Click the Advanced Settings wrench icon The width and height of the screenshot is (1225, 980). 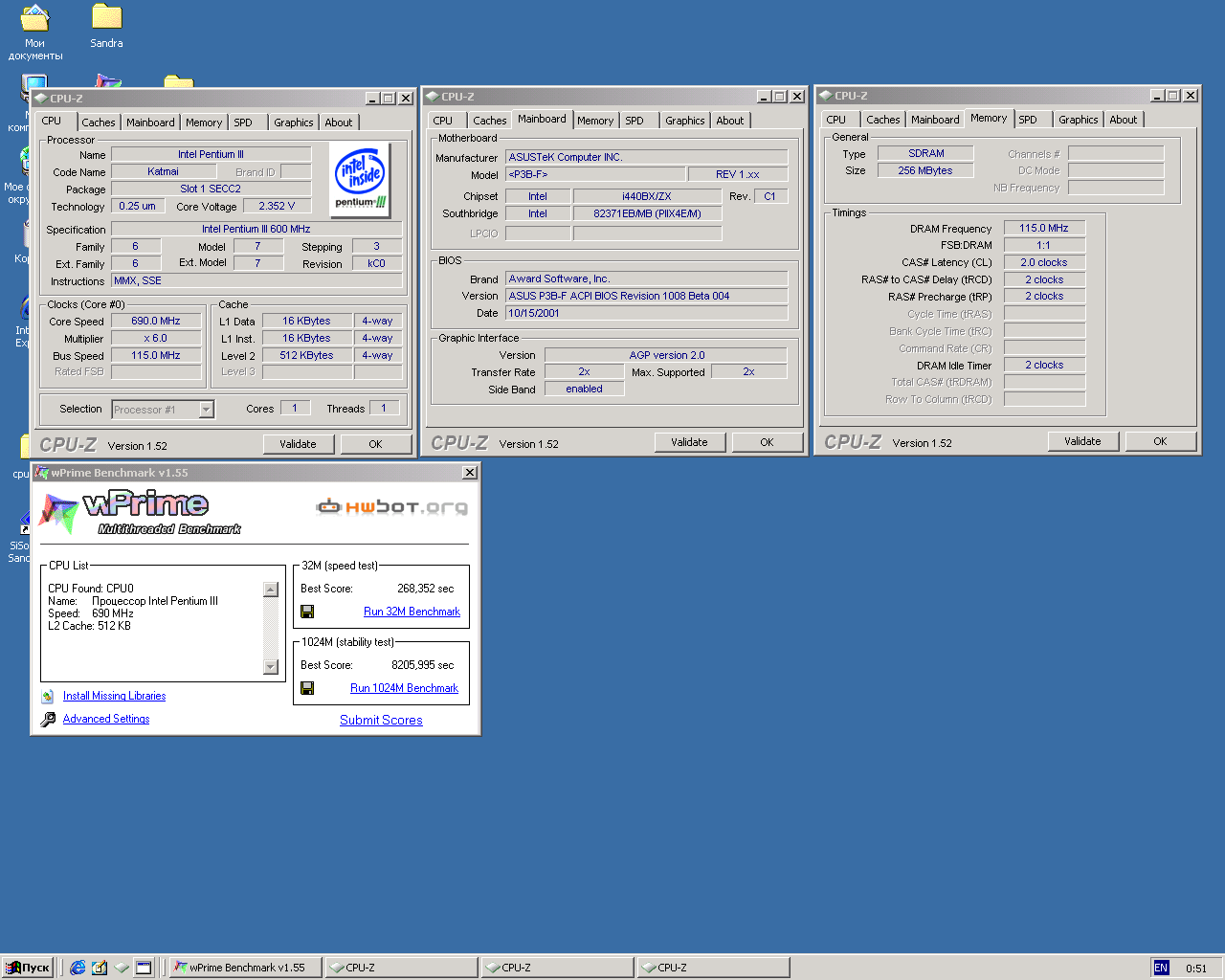[48, 720]
